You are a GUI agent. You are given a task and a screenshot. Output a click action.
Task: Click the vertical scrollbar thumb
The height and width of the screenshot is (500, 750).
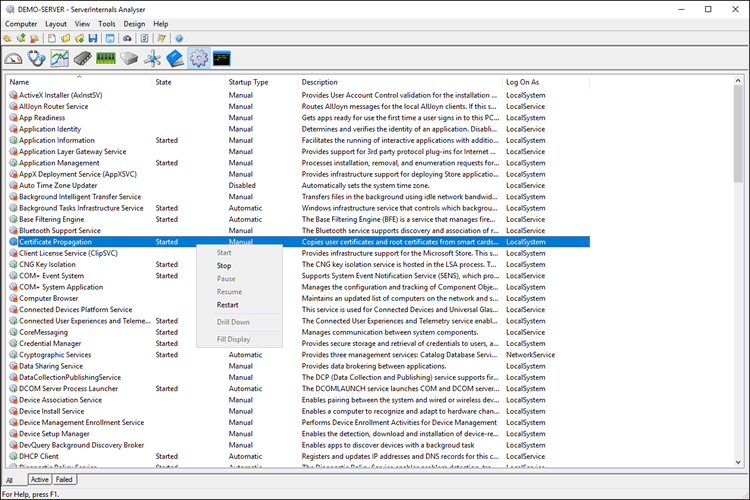tap(738, 134)
